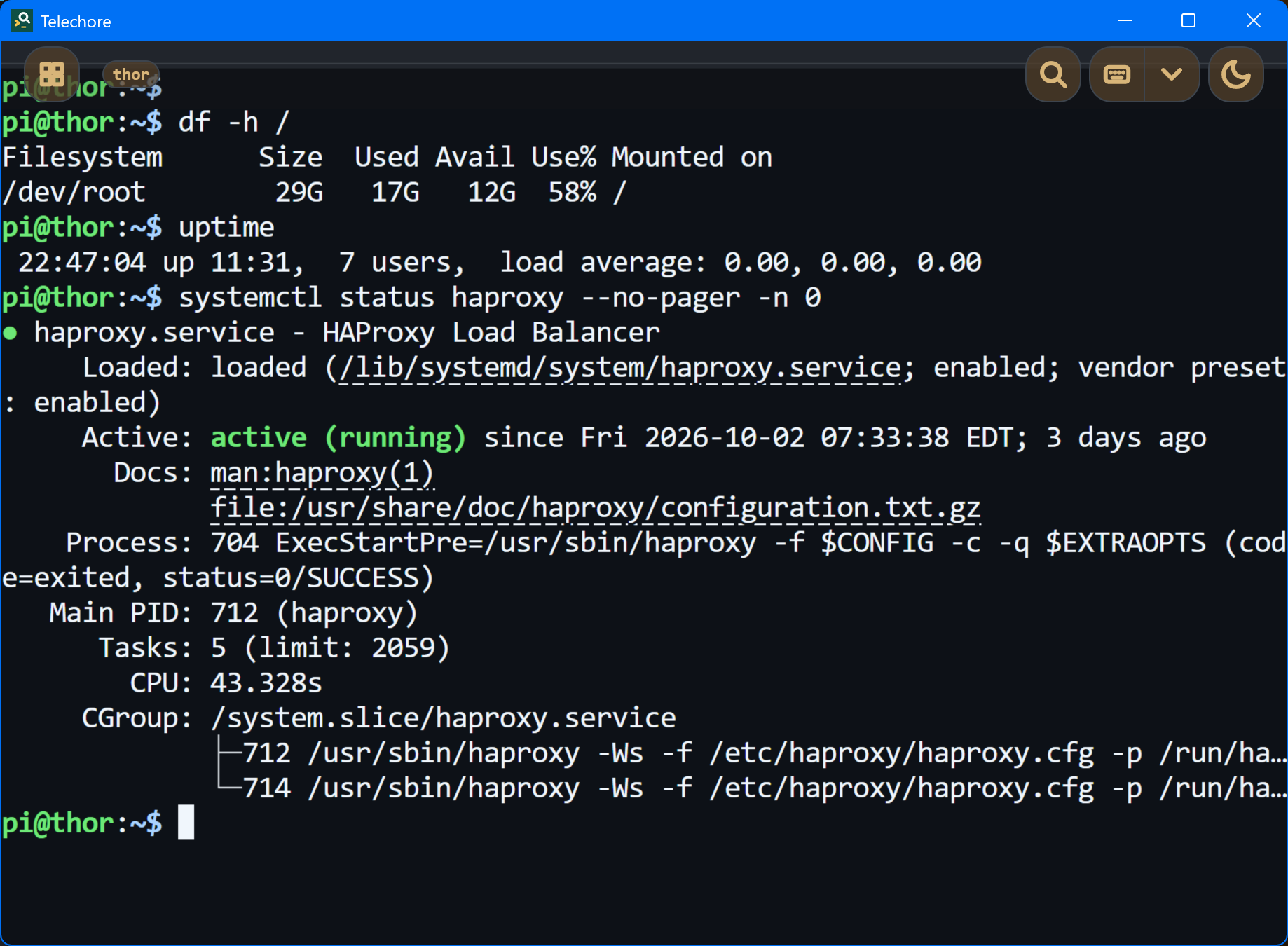
Task: Click 'haproxy.service - HAProxy Load Balancer' heading
Action: click(347, 333)
